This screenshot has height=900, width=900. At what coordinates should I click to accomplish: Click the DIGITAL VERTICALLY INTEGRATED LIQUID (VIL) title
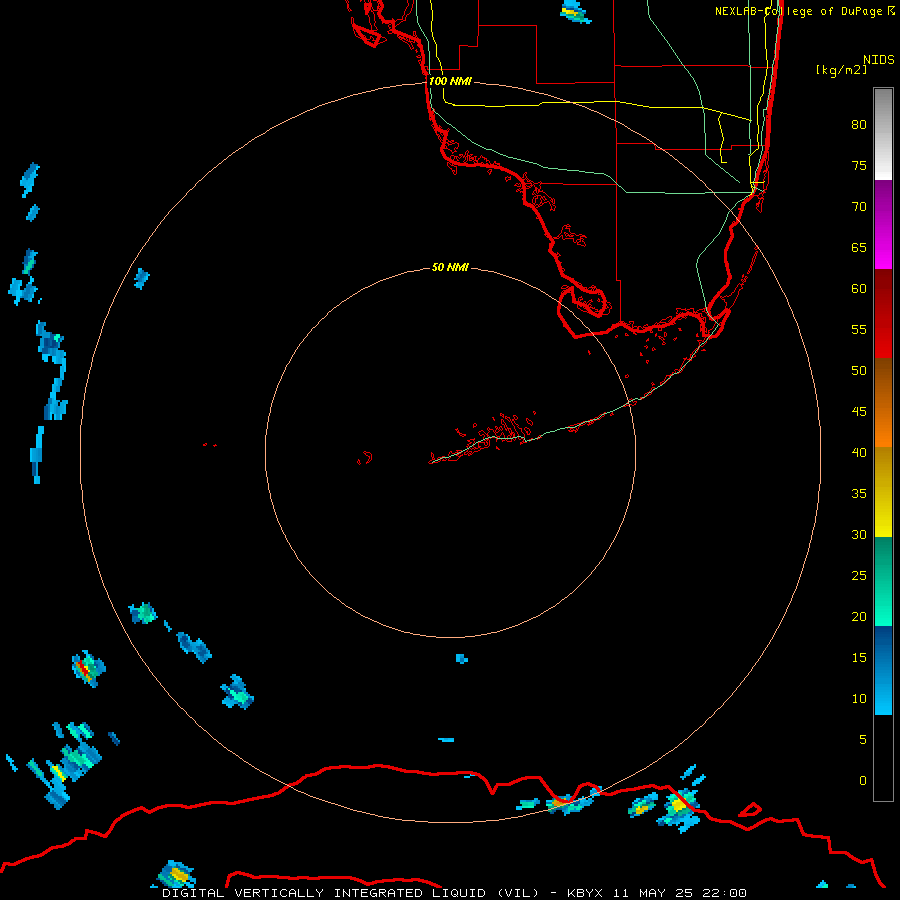(352, 893)
